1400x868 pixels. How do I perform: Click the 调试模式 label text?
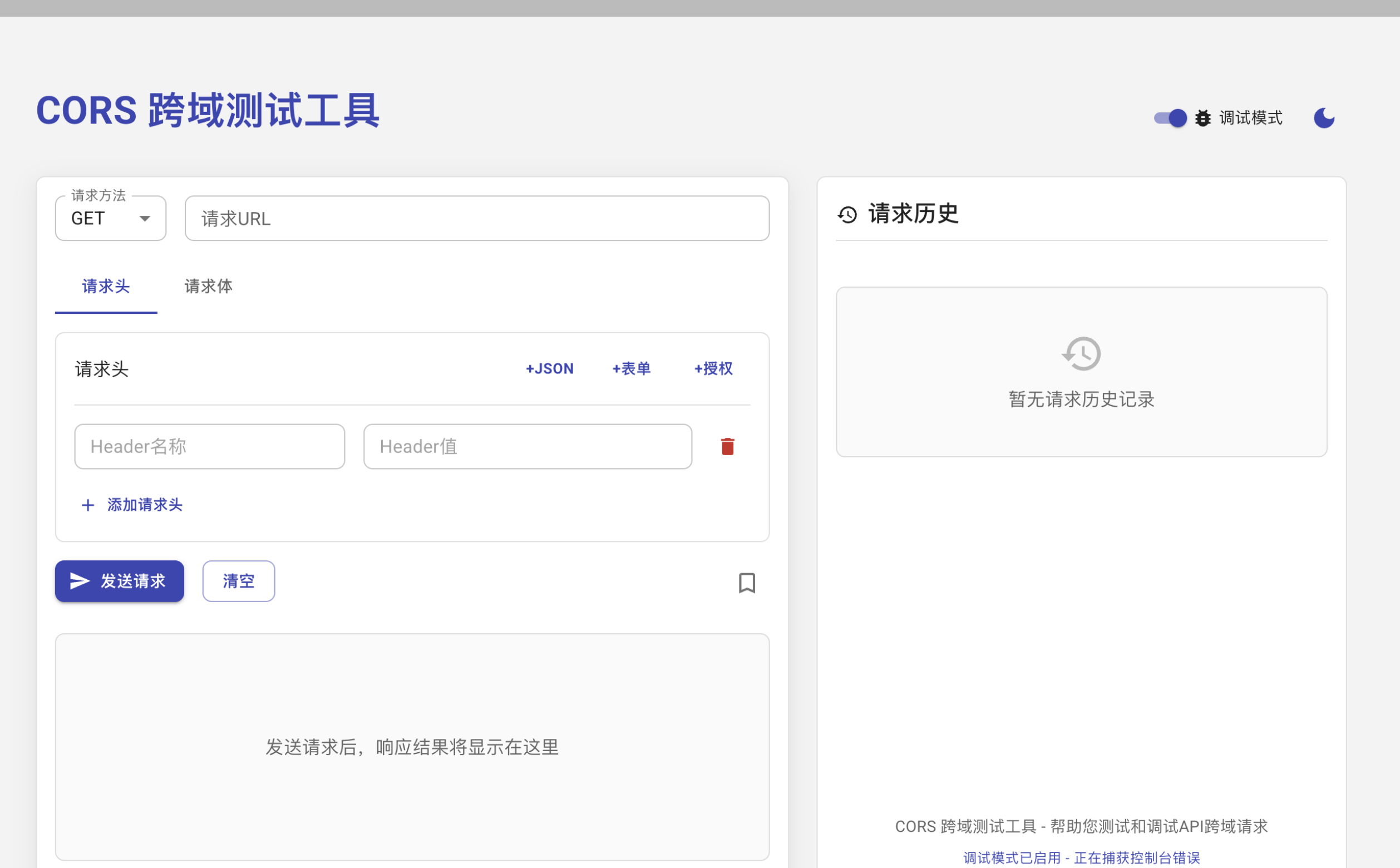[x=1251, y=119]
